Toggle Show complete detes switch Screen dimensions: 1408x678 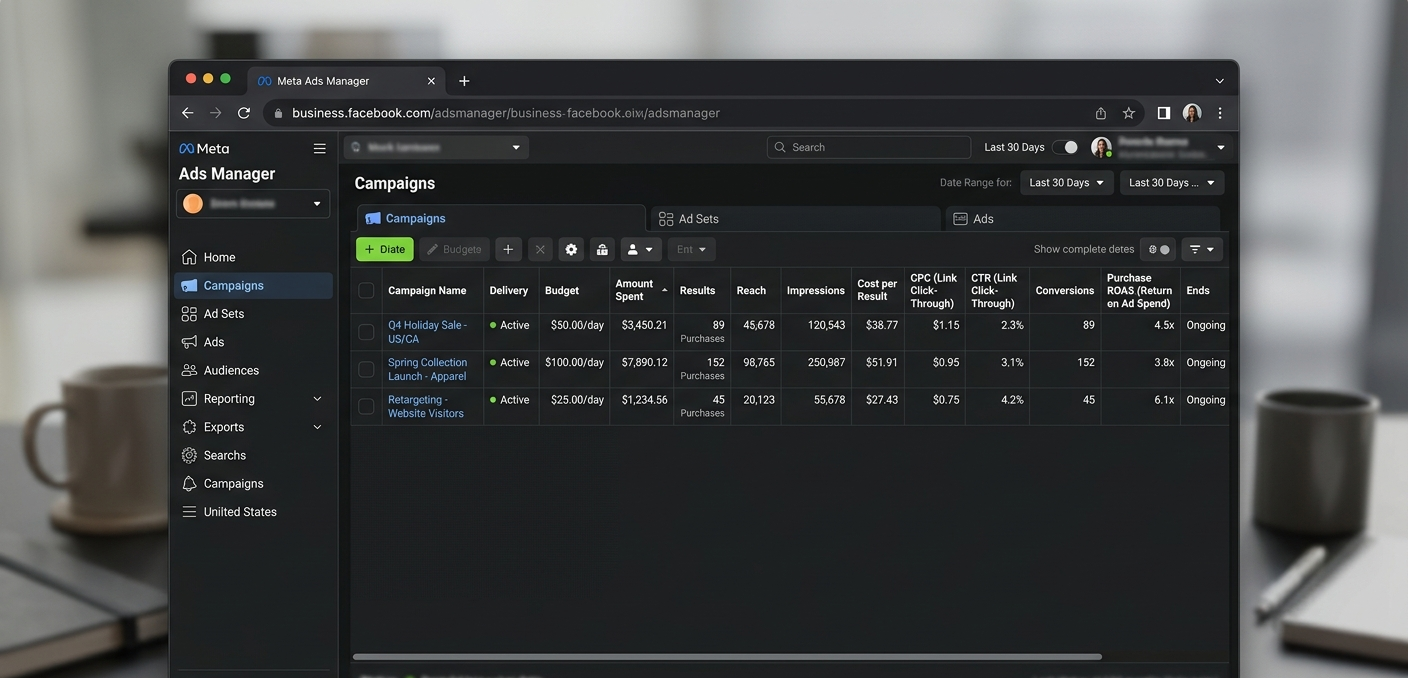click(1159, 249)
